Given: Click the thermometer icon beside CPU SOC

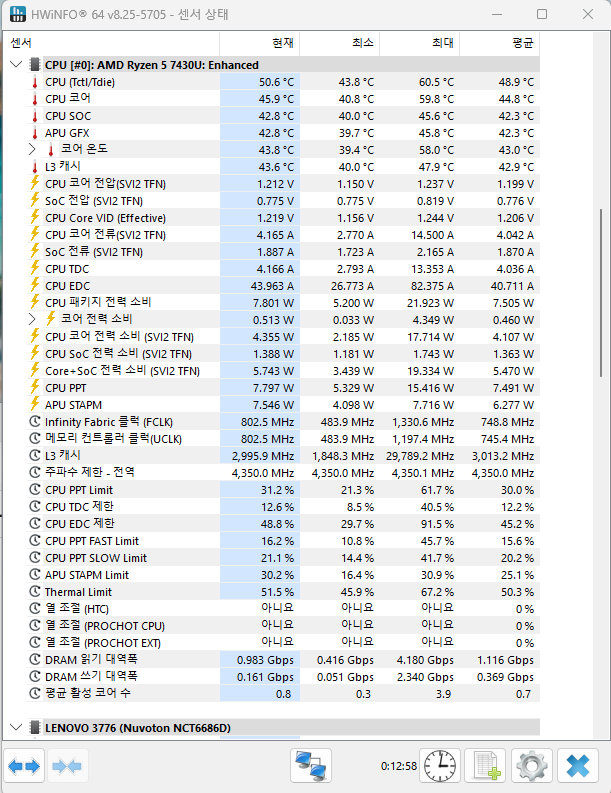Looking at the screenshot, I should coord(35,116).
